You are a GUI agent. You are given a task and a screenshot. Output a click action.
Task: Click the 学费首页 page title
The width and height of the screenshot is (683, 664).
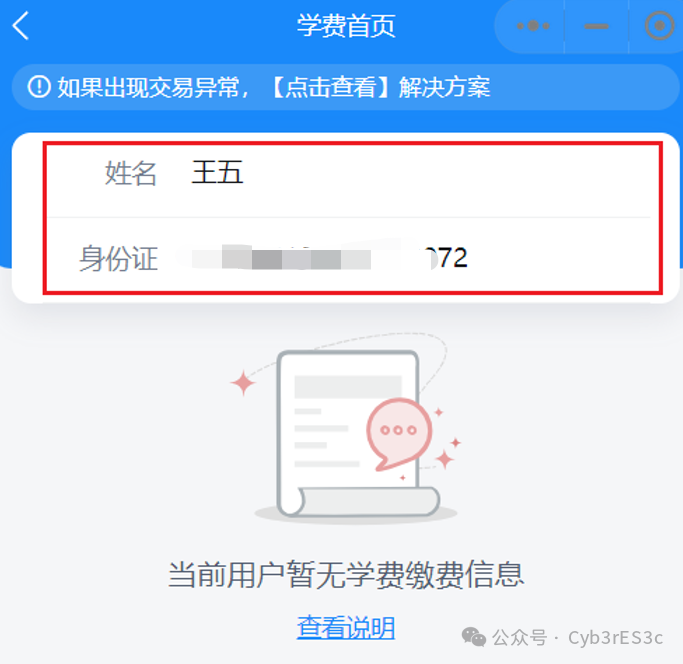pyautogui.click(x=346, y=26)
